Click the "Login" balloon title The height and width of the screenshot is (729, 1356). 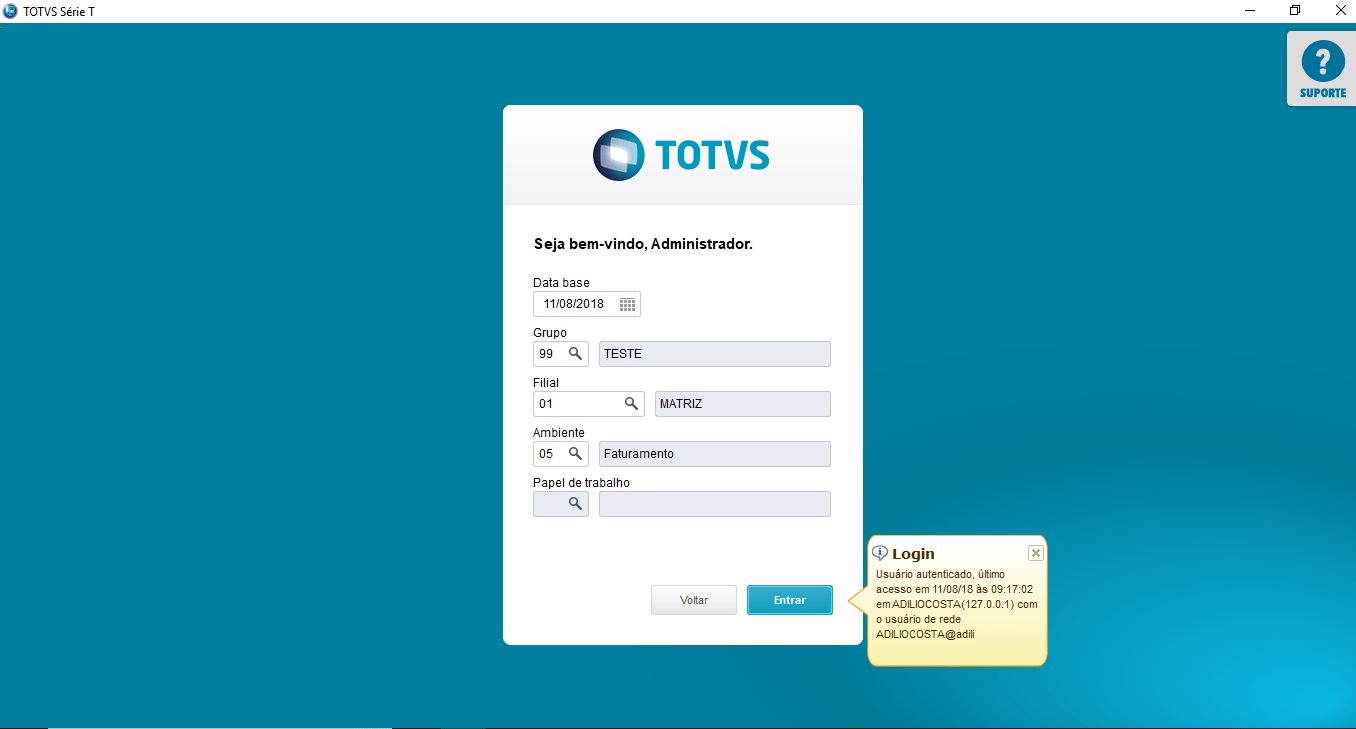913,553
